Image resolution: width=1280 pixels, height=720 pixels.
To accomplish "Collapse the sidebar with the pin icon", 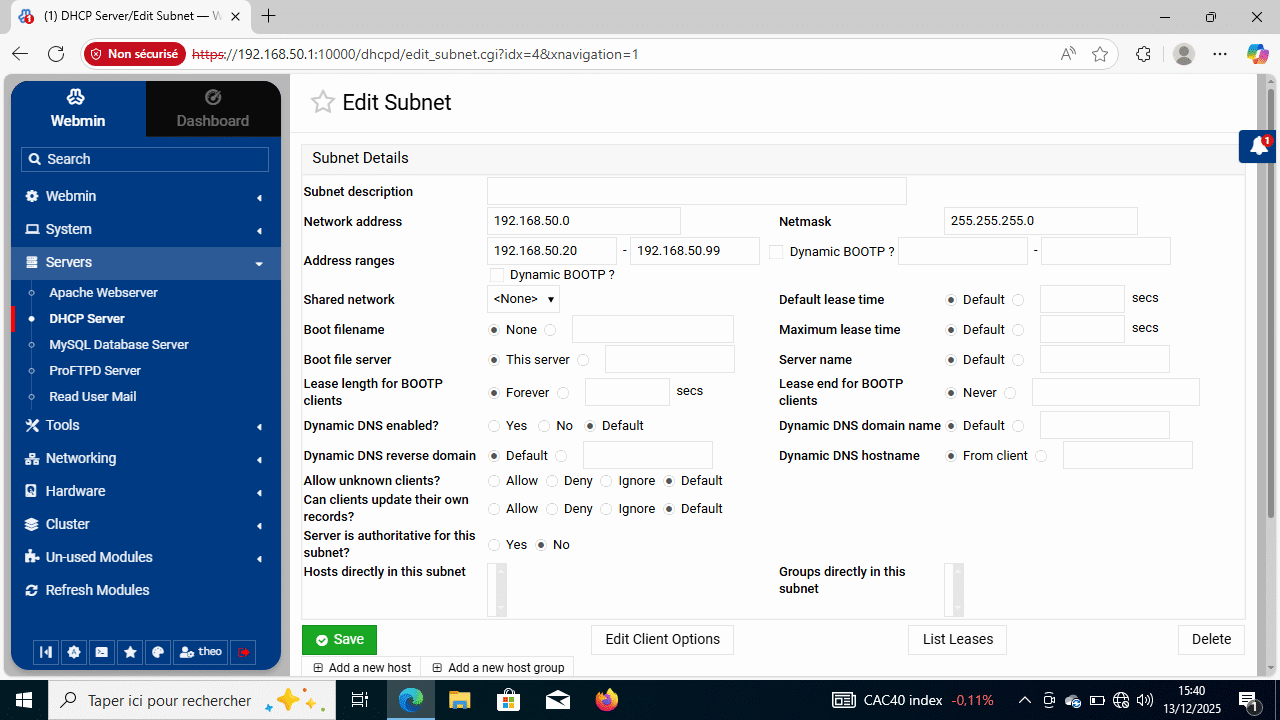I will (x=46, y=652).
